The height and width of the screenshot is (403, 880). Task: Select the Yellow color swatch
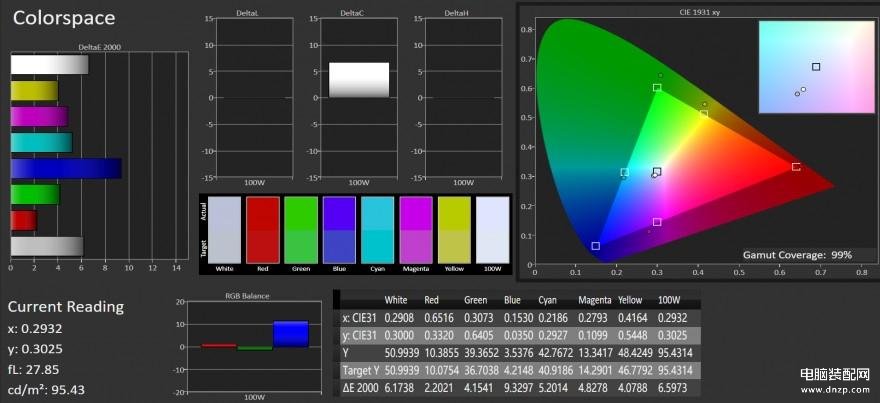454,230
